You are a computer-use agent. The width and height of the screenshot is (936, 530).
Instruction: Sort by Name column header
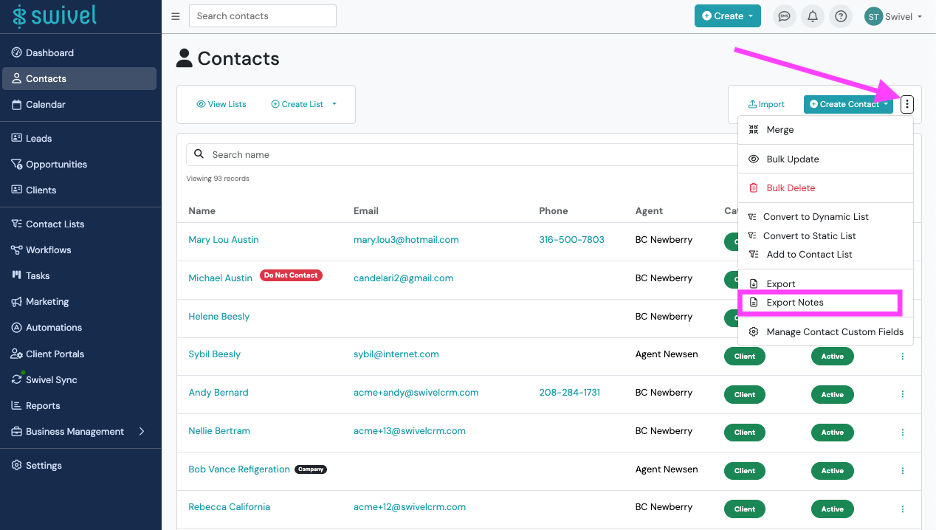[202, 211]
